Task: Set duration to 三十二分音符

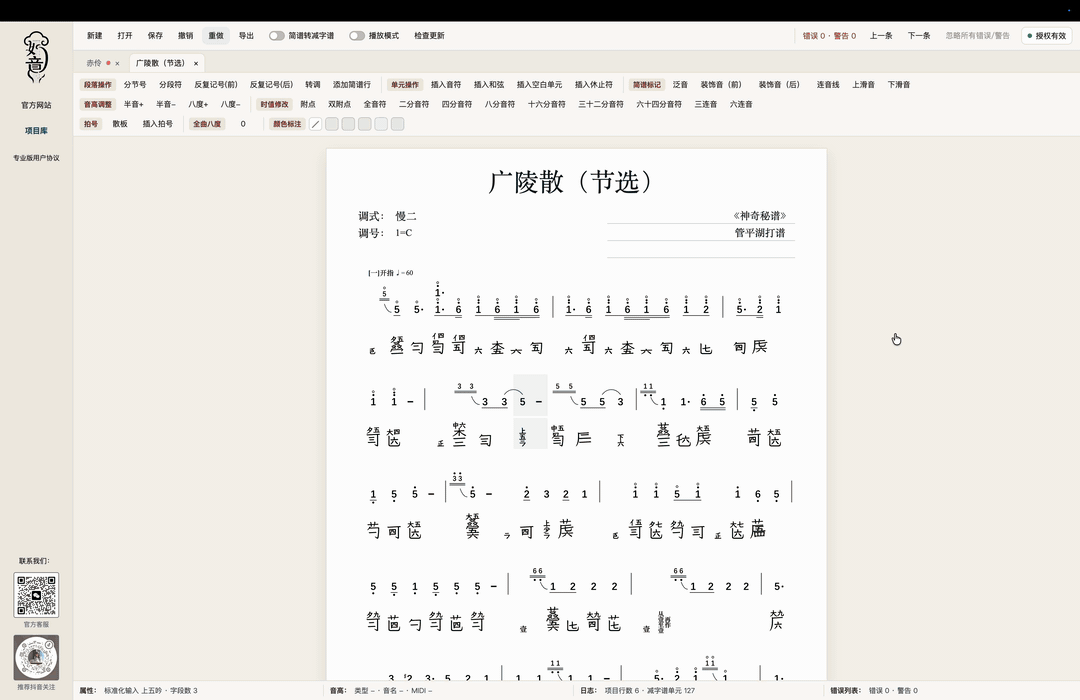Action: click(x=601, y=105)
